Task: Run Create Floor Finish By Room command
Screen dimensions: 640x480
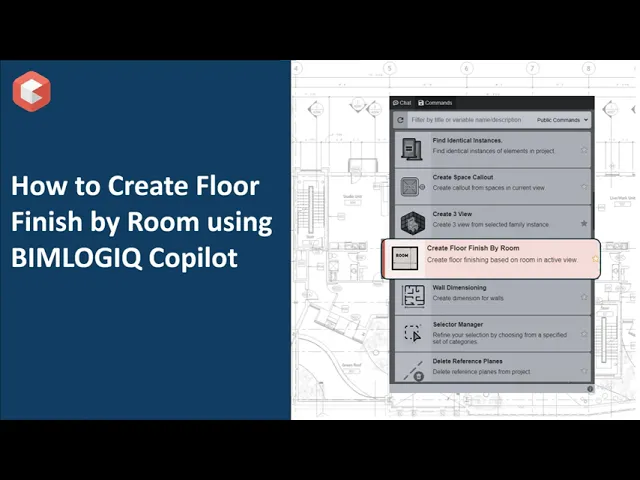Action: coord(491,259)
